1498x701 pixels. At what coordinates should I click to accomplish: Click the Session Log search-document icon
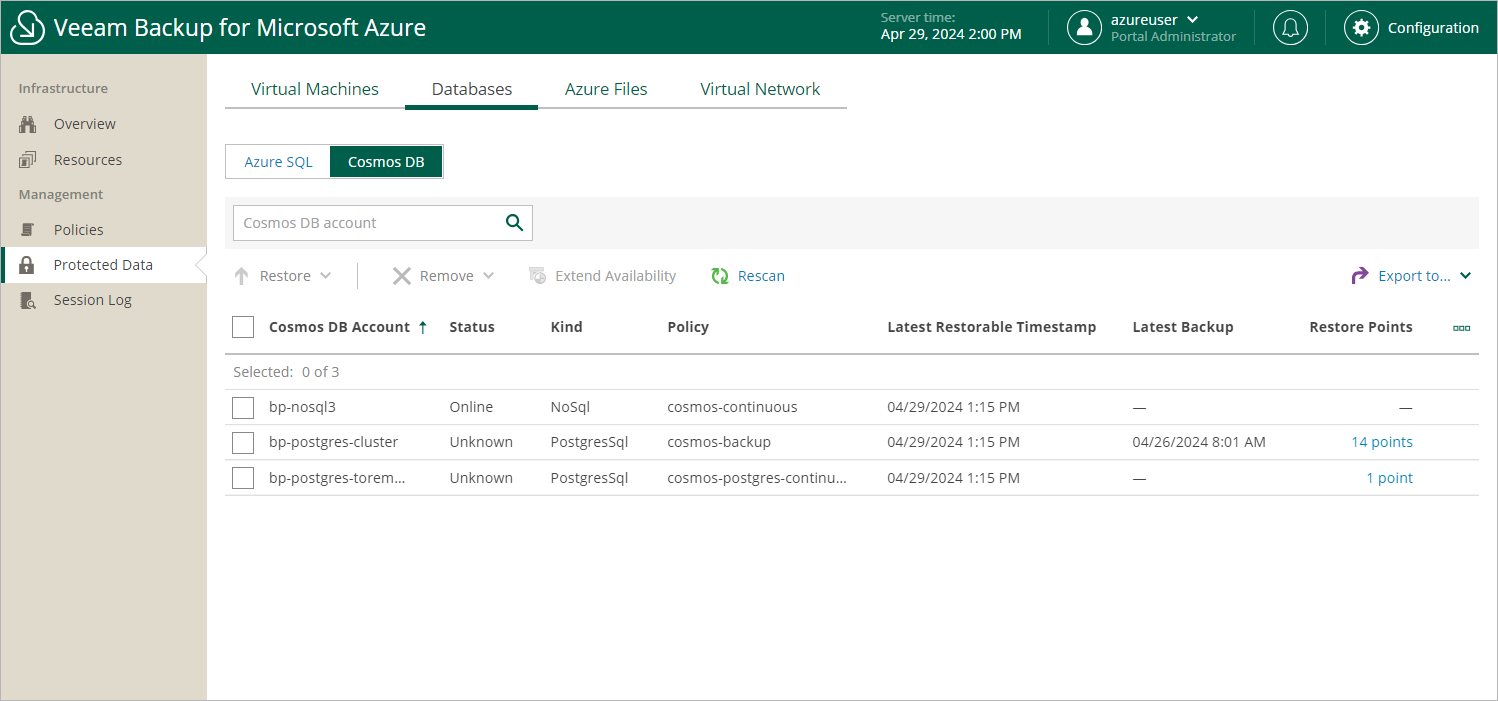[28, 300]
